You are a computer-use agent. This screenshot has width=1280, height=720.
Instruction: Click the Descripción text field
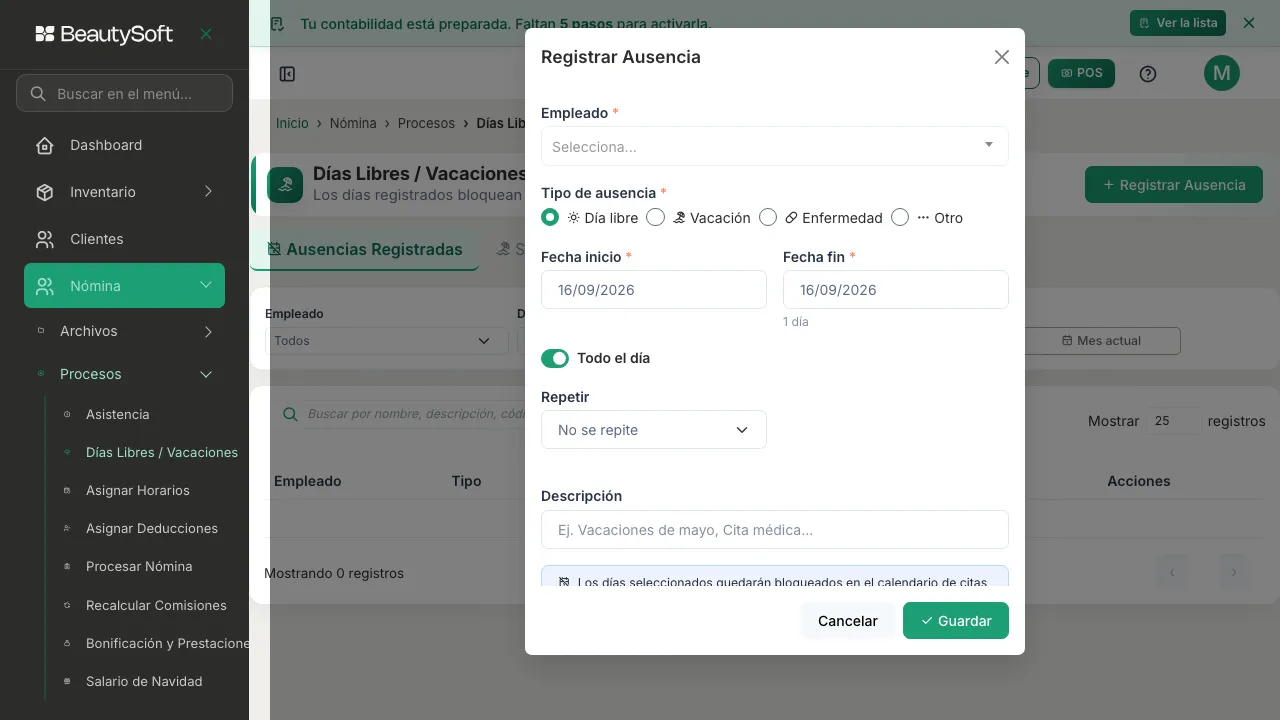click(x=775, y=530)
